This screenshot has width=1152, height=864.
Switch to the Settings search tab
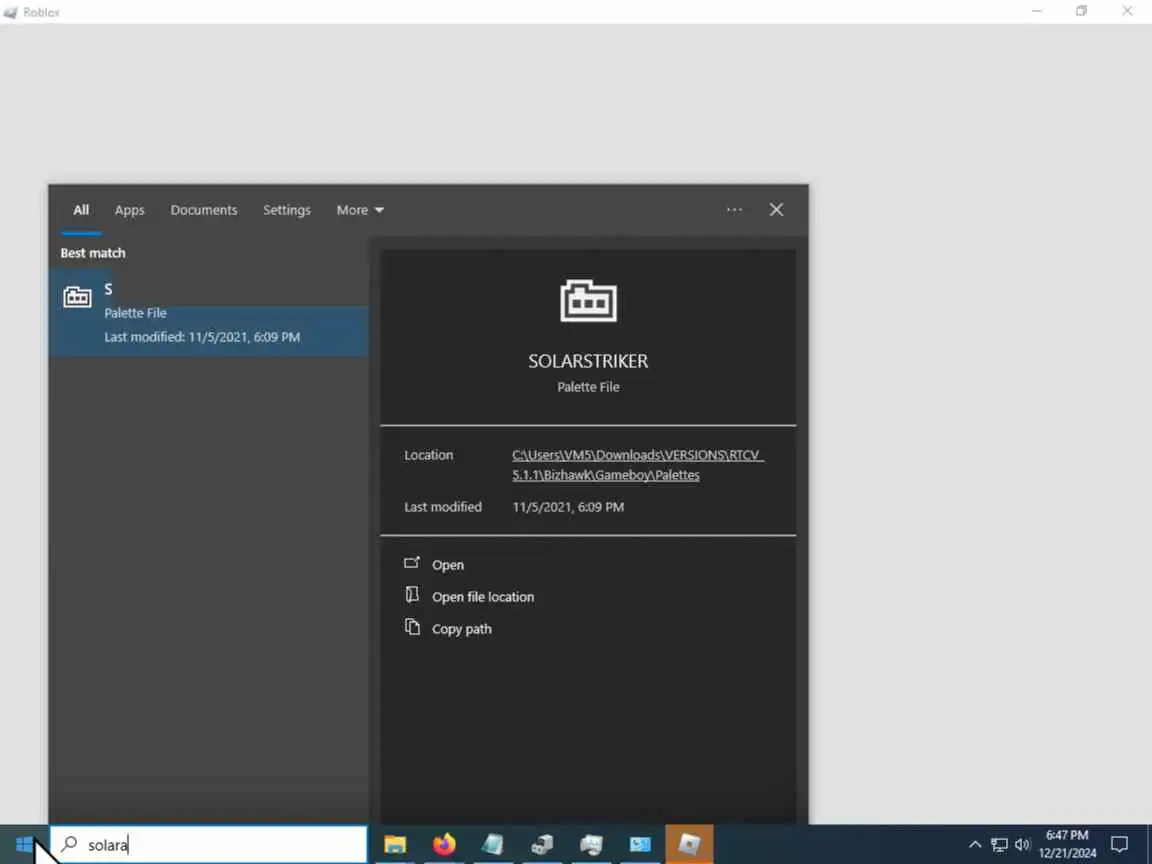coord(287,210)
